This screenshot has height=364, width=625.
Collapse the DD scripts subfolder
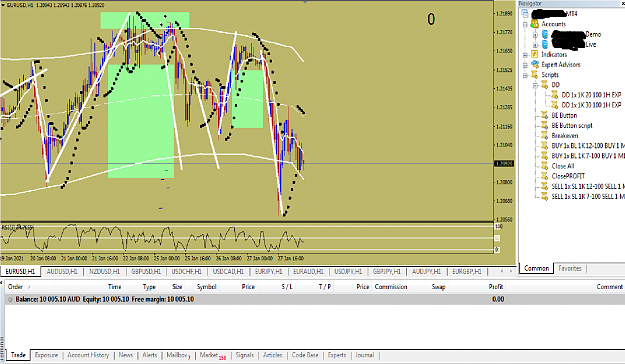[x=535, y=85]
